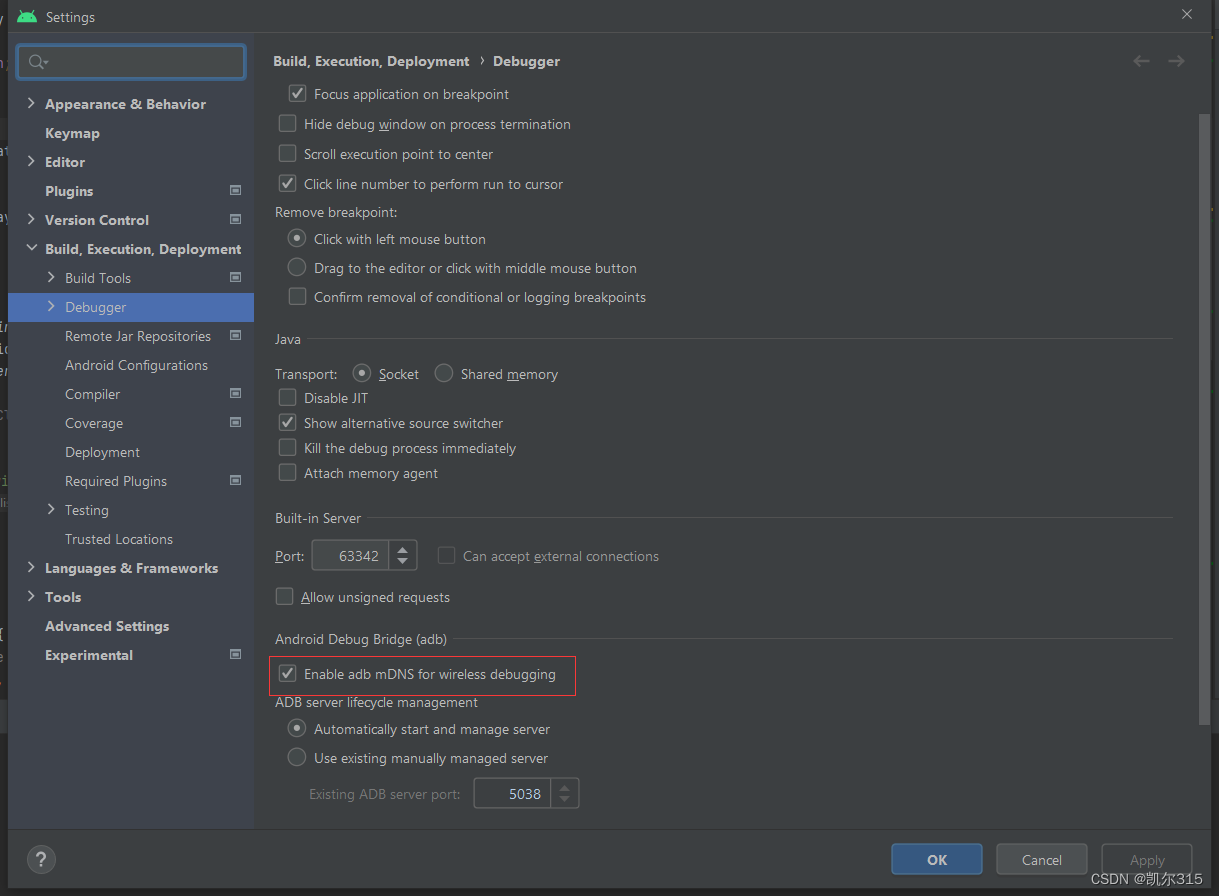Image resolution: width=1219 pixels, height=896 pixels.
Task: Open Android Configurations page
Action: point(136,365)
